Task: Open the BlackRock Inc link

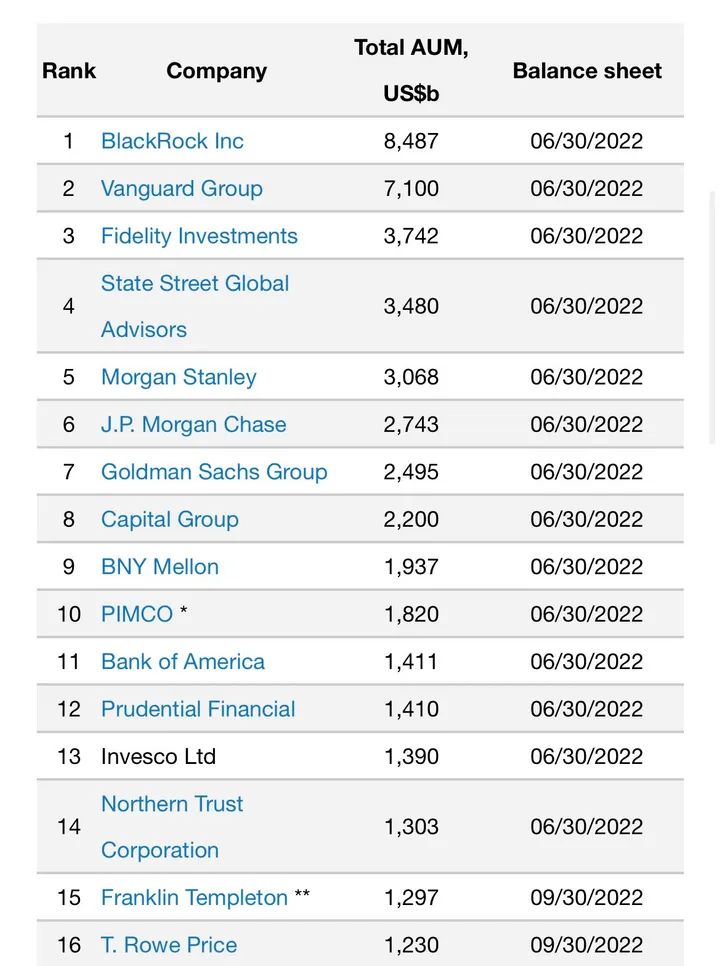Action: coord(172,141)
